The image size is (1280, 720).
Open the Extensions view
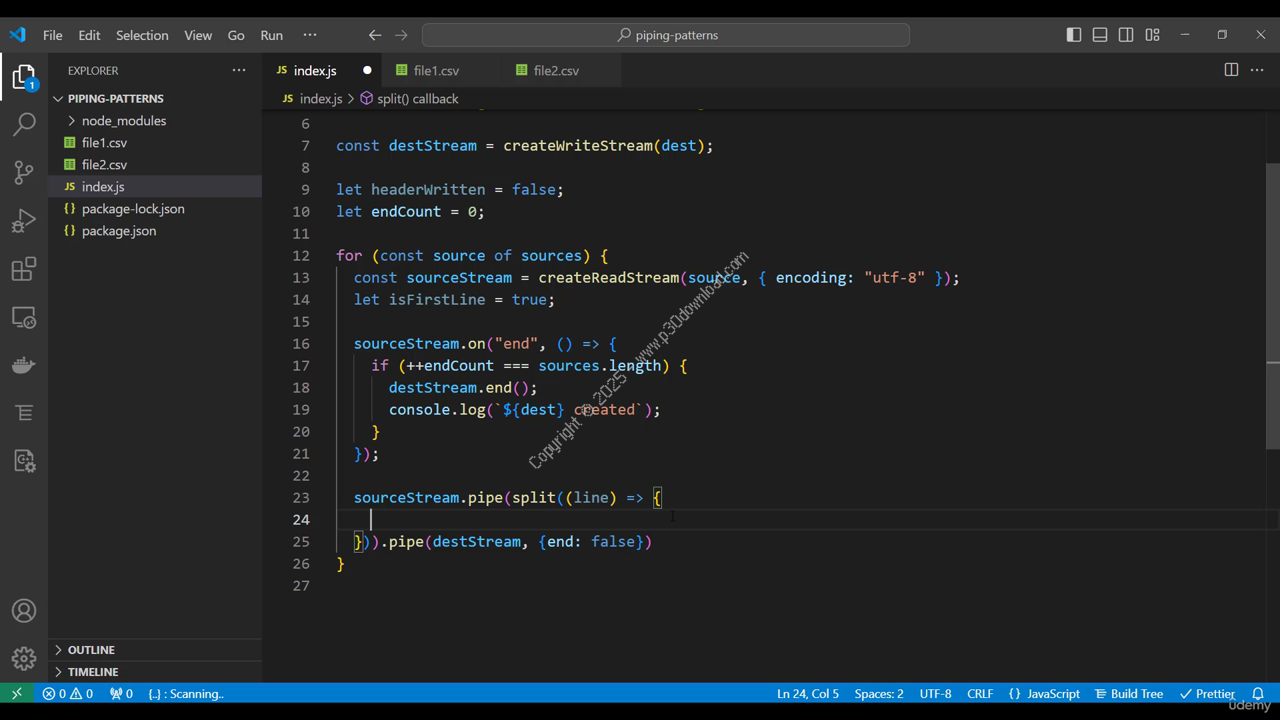coord(24,268)
